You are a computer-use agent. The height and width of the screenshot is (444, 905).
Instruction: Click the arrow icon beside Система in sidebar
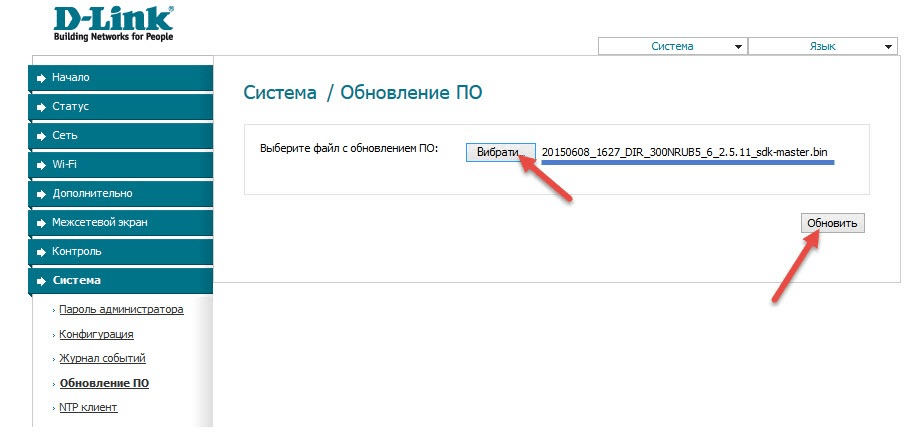tap(41, 281)
